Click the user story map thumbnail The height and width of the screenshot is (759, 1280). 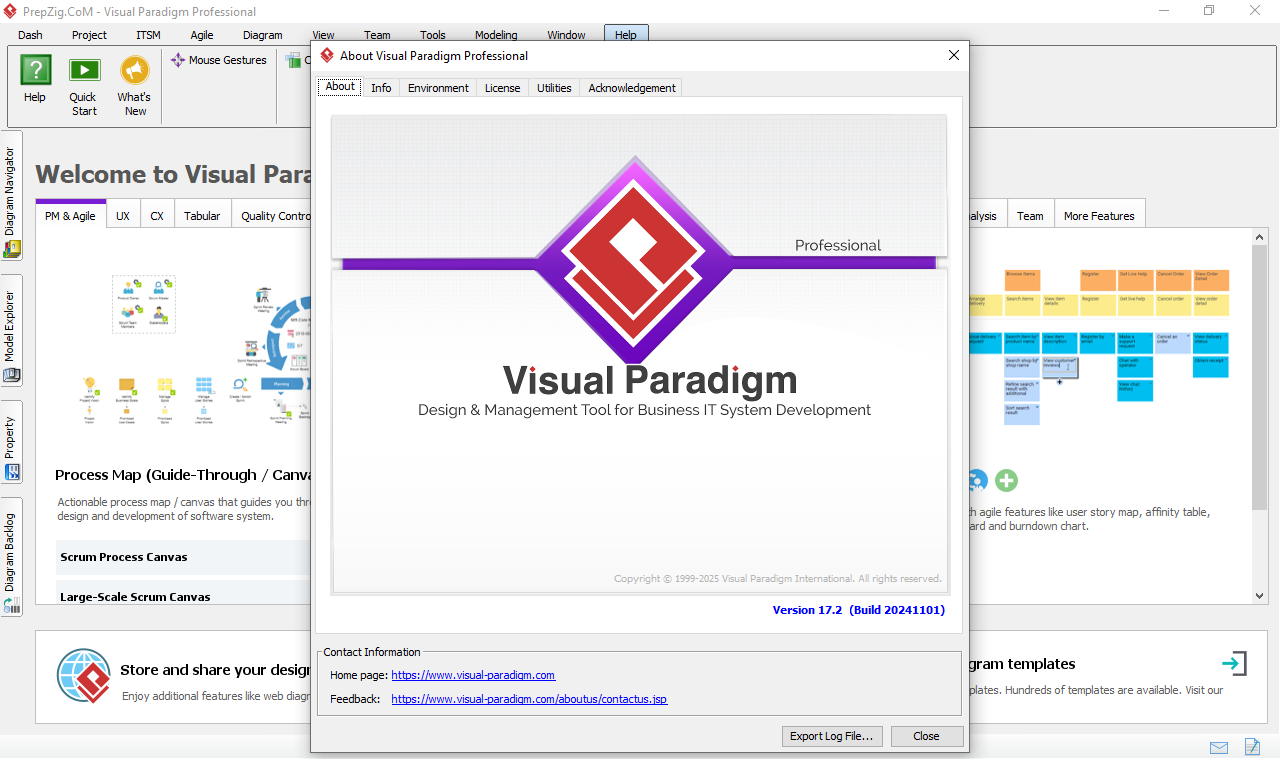1099,346
